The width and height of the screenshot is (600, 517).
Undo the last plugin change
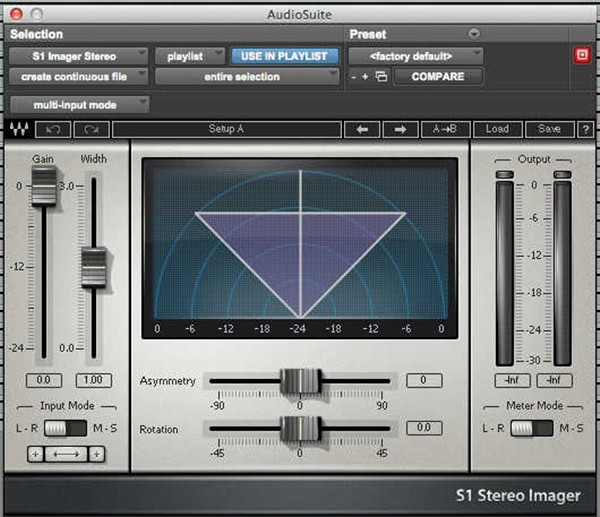[x=53, y=129]
